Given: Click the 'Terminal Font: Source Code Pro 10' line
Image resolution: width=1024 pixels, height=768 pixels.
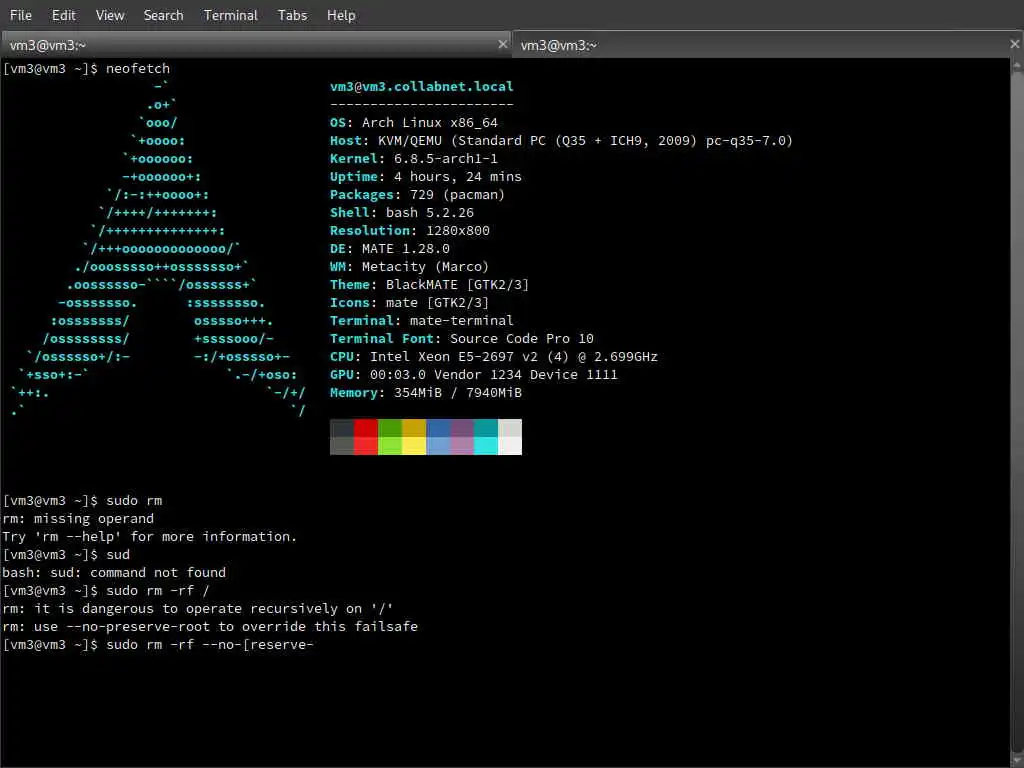Looking at the screenshot, I should (462, 338).
